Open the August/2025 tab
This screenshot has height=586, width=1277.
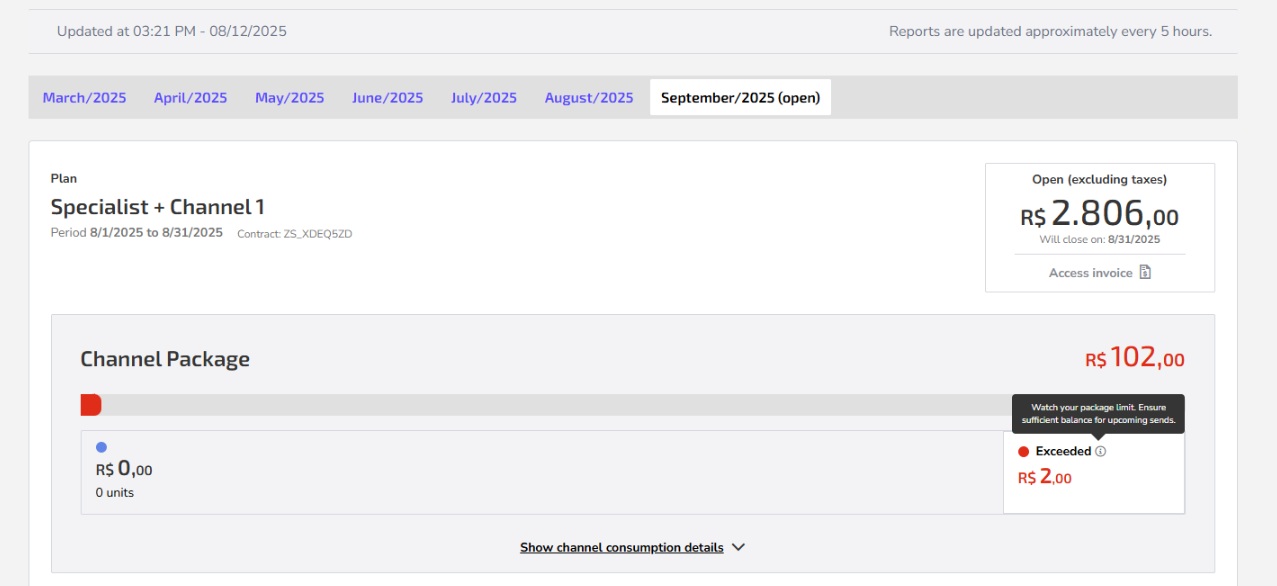click(x=589, y=98)
